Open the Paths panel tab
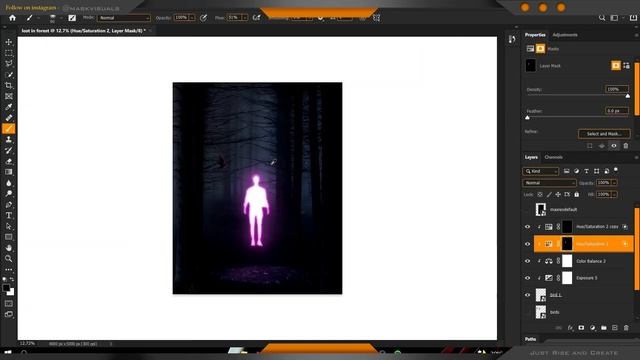This screenshot has width=640, height=360. click(531, 339)
